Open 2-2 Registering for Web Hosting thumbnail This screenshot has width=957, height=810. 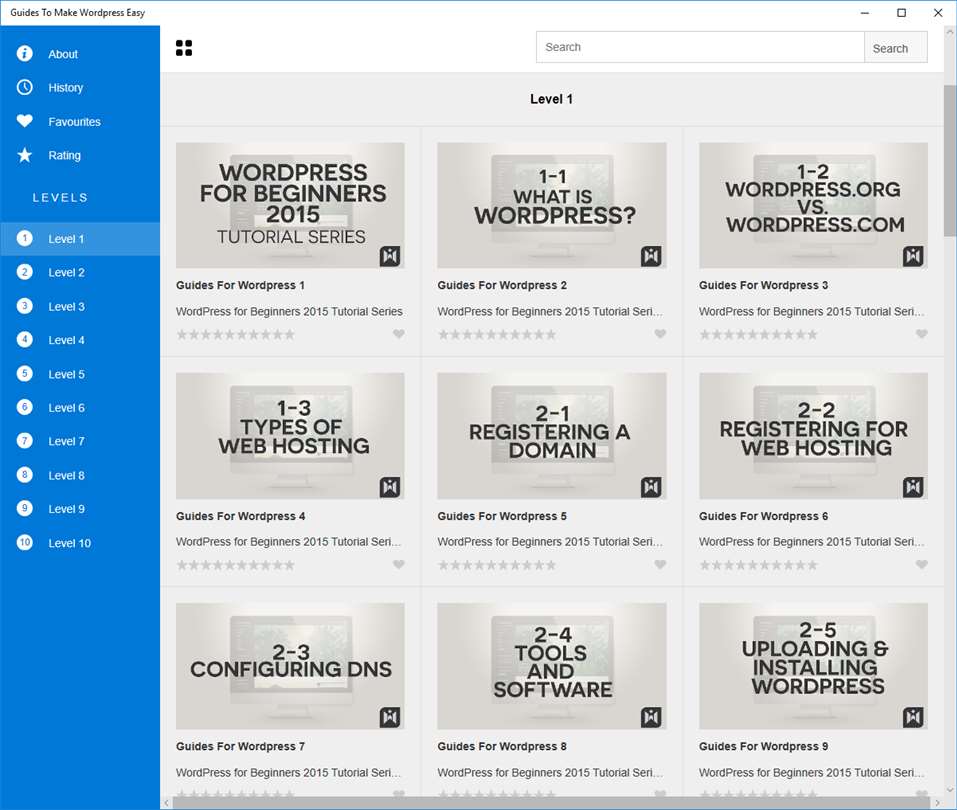814,436
